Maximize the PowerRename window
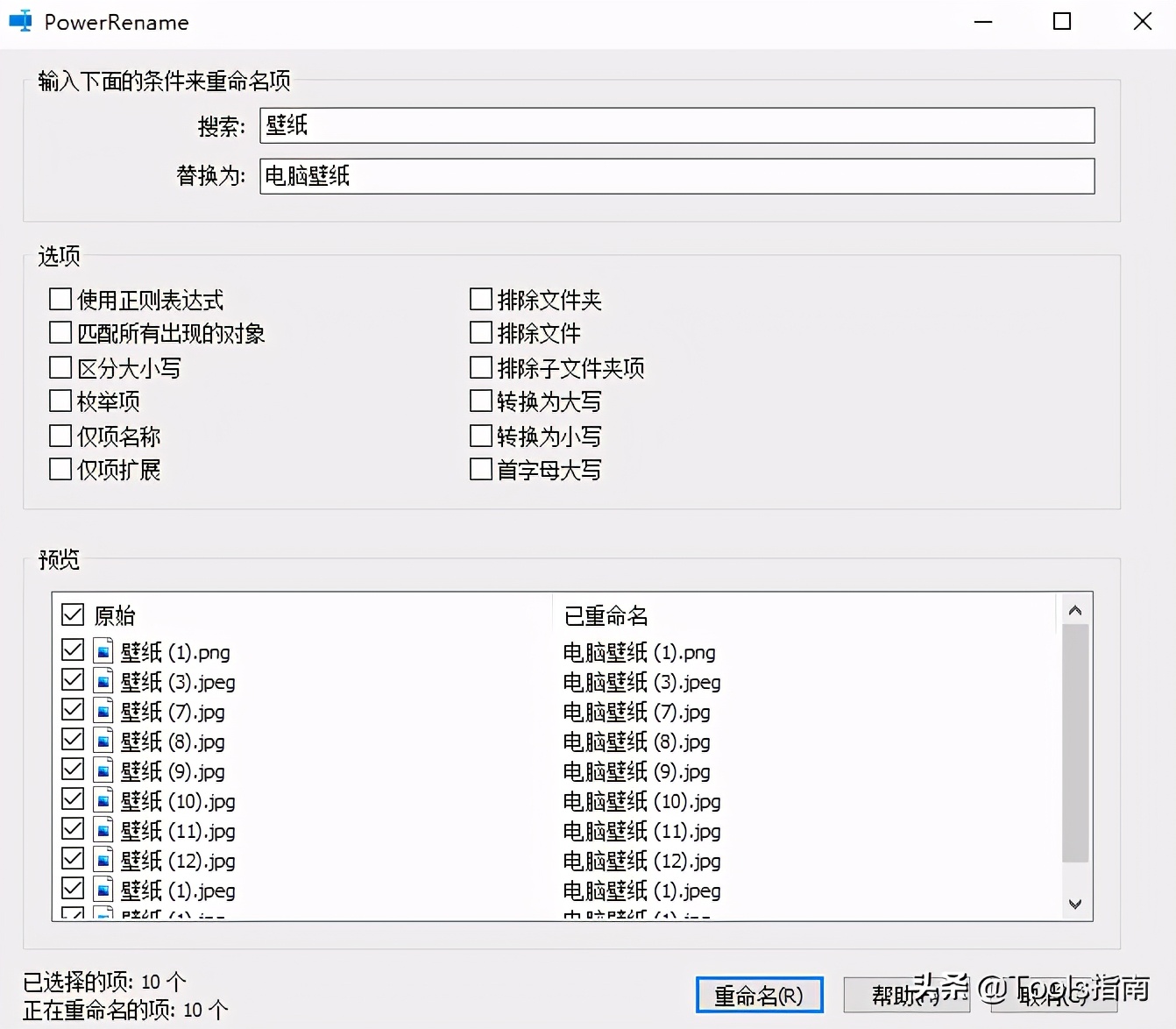The height and width of the screenshot is (1029, 1176). point(1062,21)
